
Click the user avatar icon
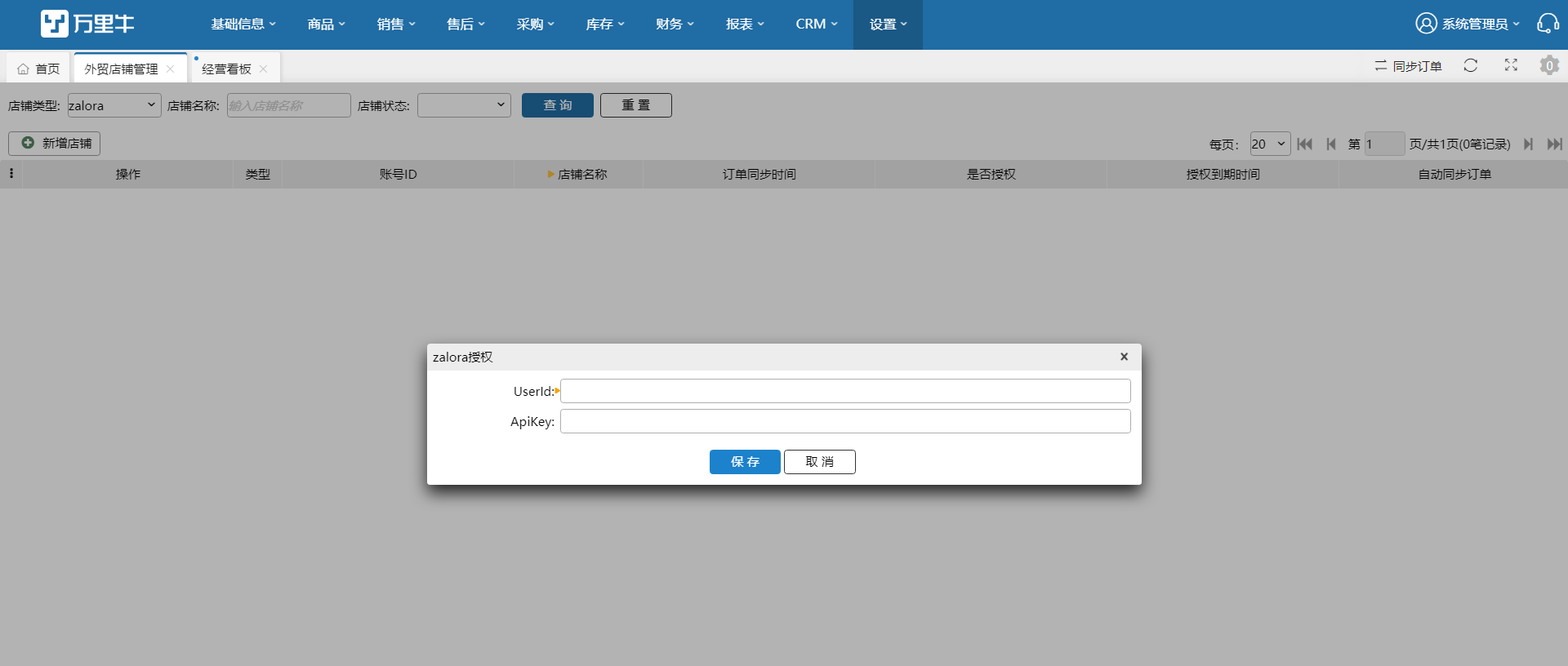[1426, 24]
